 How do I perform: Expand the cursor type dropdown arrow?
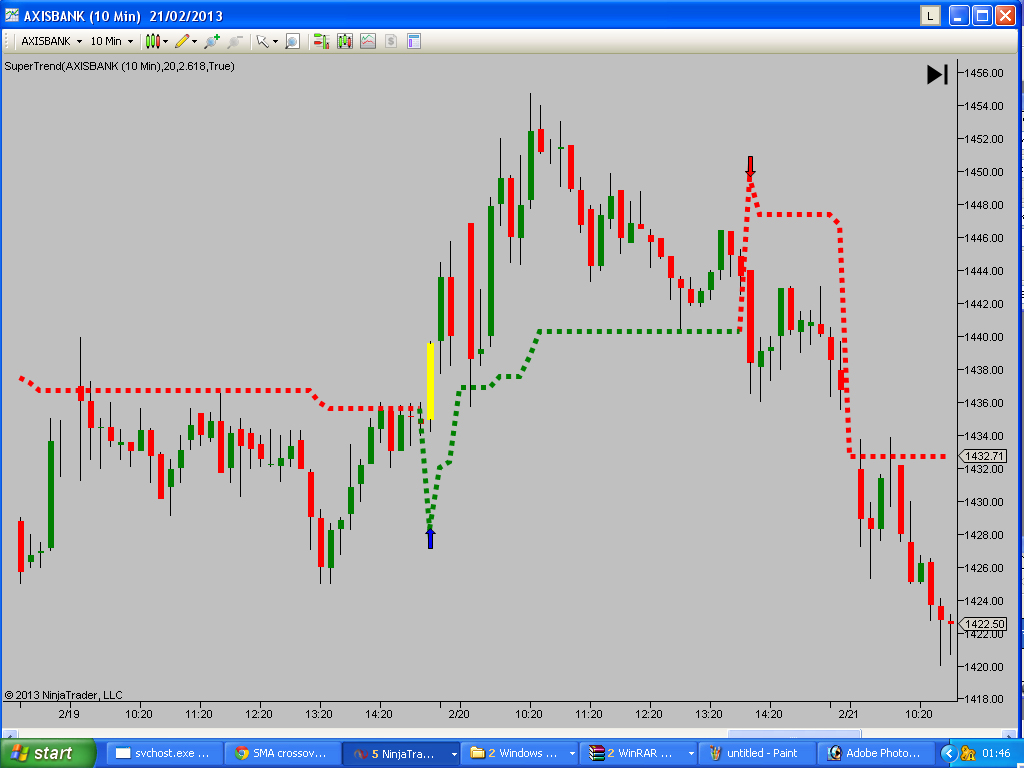coord(275,42)
